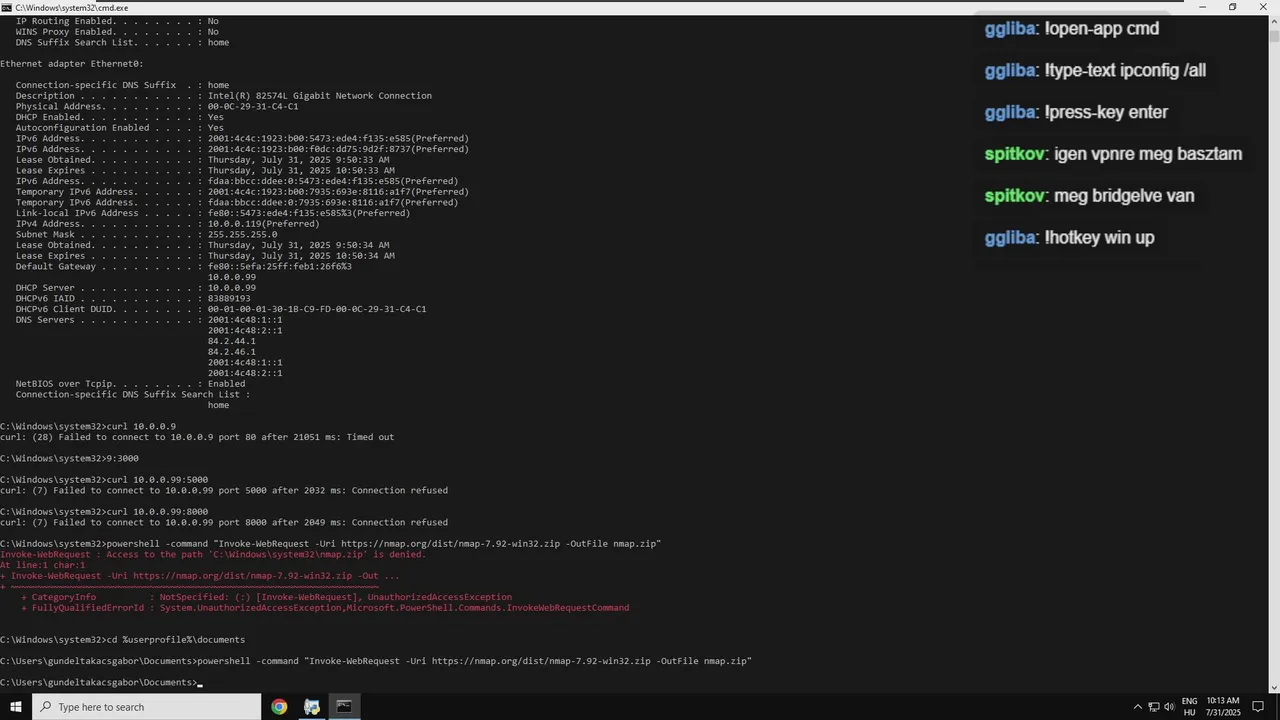Click the final Documents prompt with cursor
This screenshot has width=1280, height=720.
(101, 682)
